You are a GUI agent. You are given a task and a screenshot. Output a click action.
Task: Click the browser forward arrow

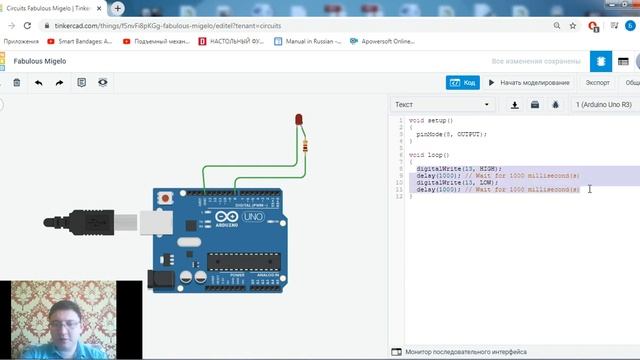pos(11,26)
